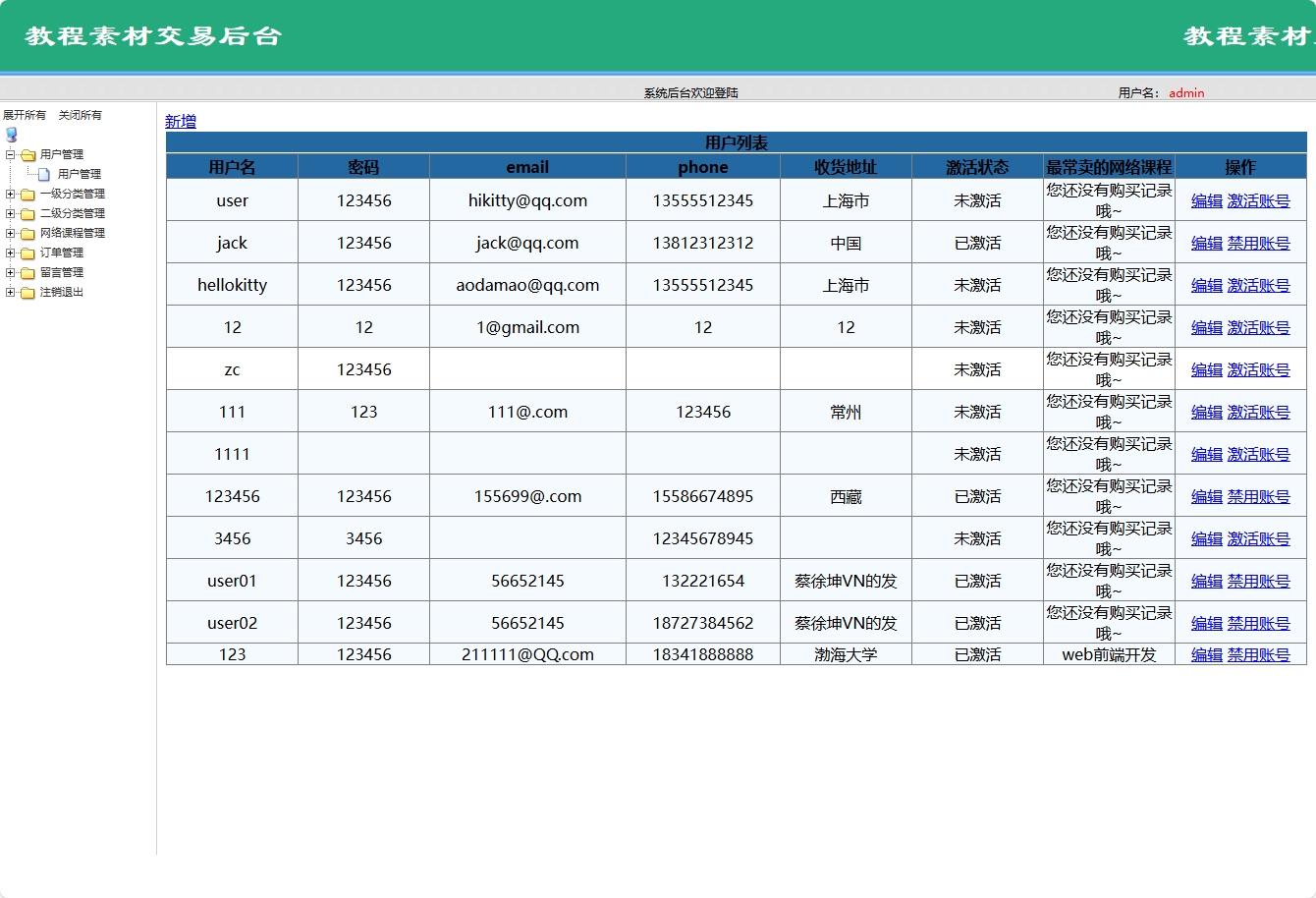Click the folder icon beside 二级分类管理
Viewport: 1316px width, 898px height.
coord(27,214)
